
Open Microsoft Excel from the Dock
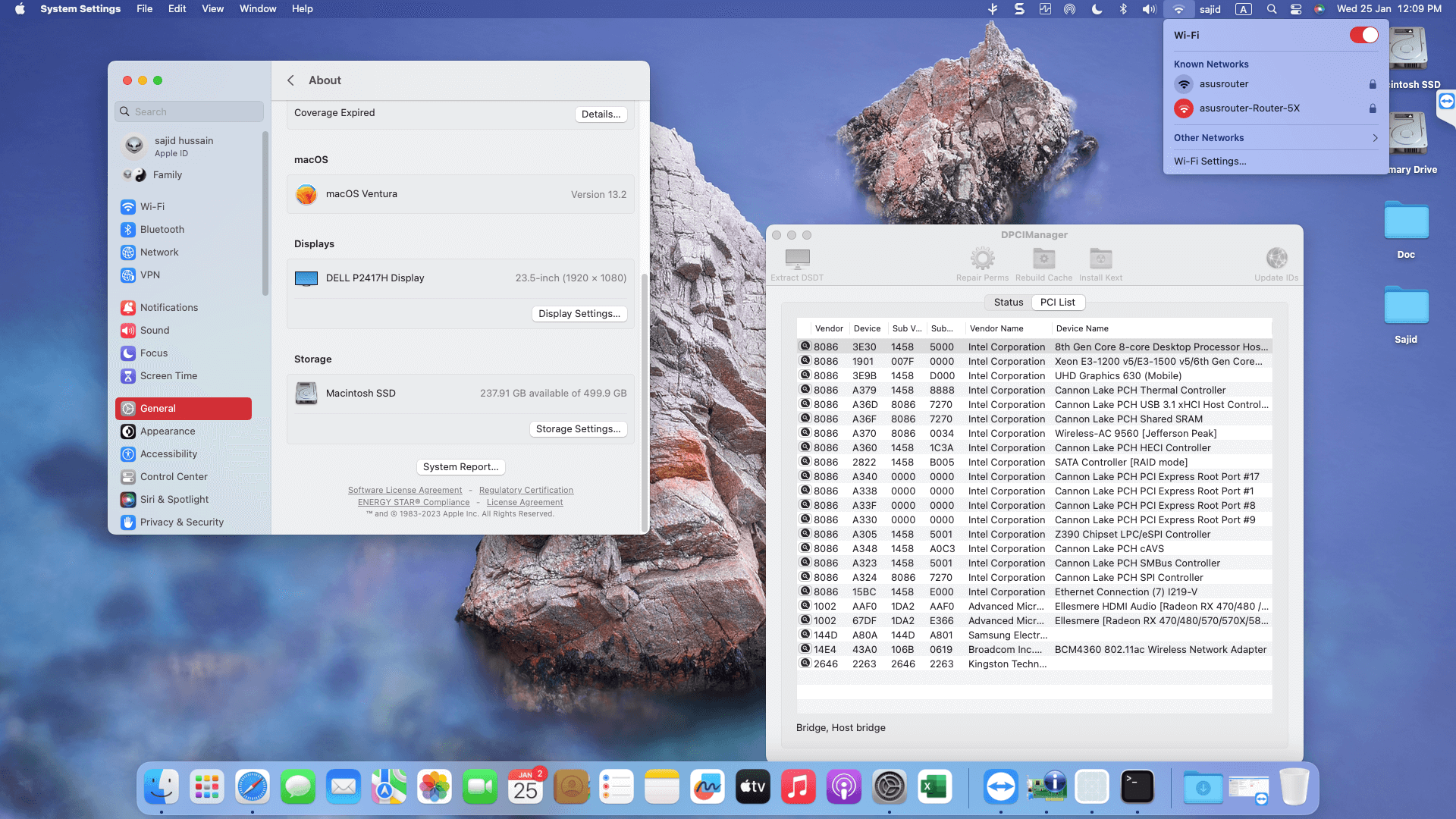(x=935, y=787)
